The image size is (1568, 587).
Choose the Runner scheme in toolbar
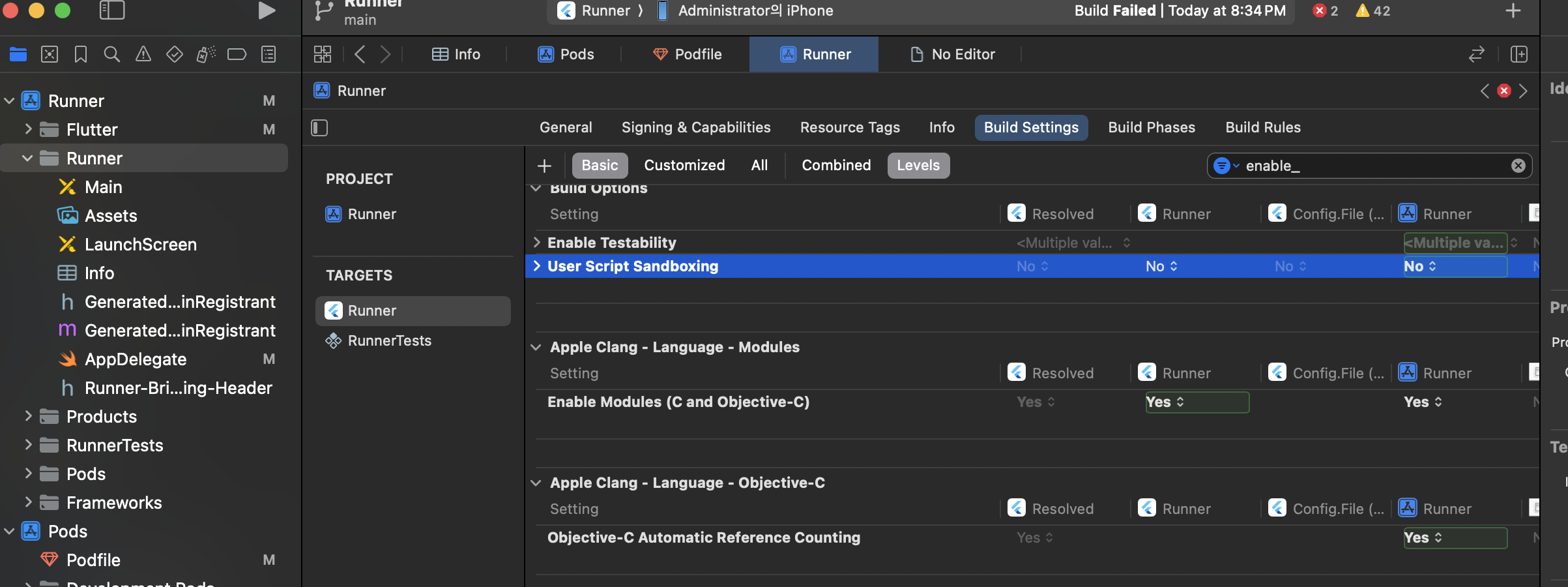(594, 10)
